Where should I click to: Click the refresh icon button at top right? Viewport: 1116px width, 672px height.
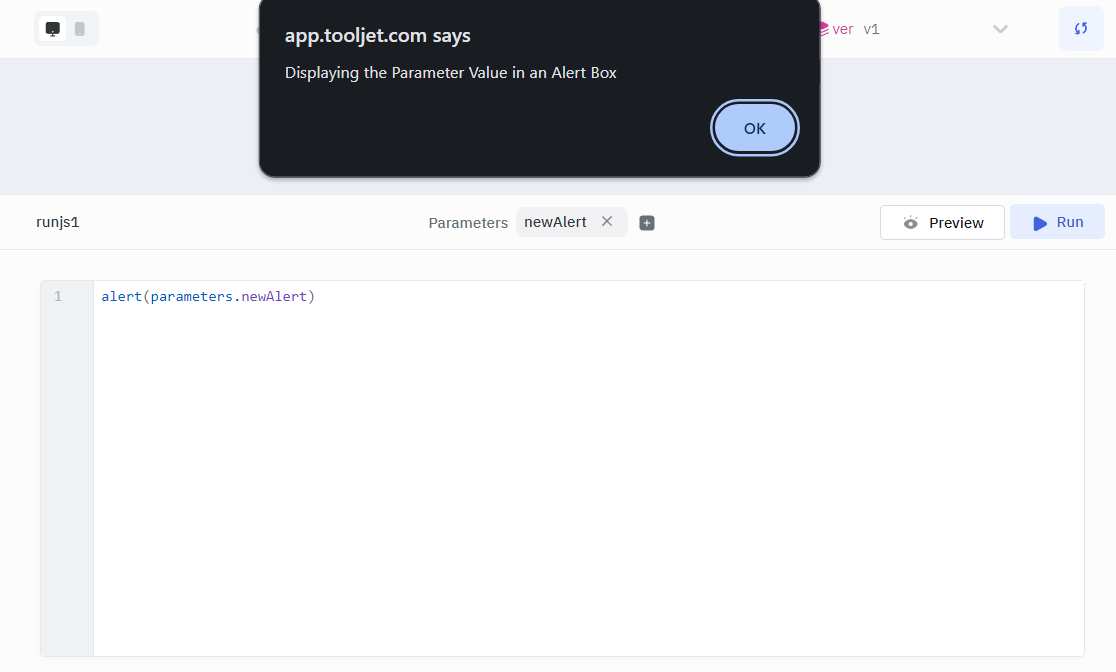[x=1081, y=29]
